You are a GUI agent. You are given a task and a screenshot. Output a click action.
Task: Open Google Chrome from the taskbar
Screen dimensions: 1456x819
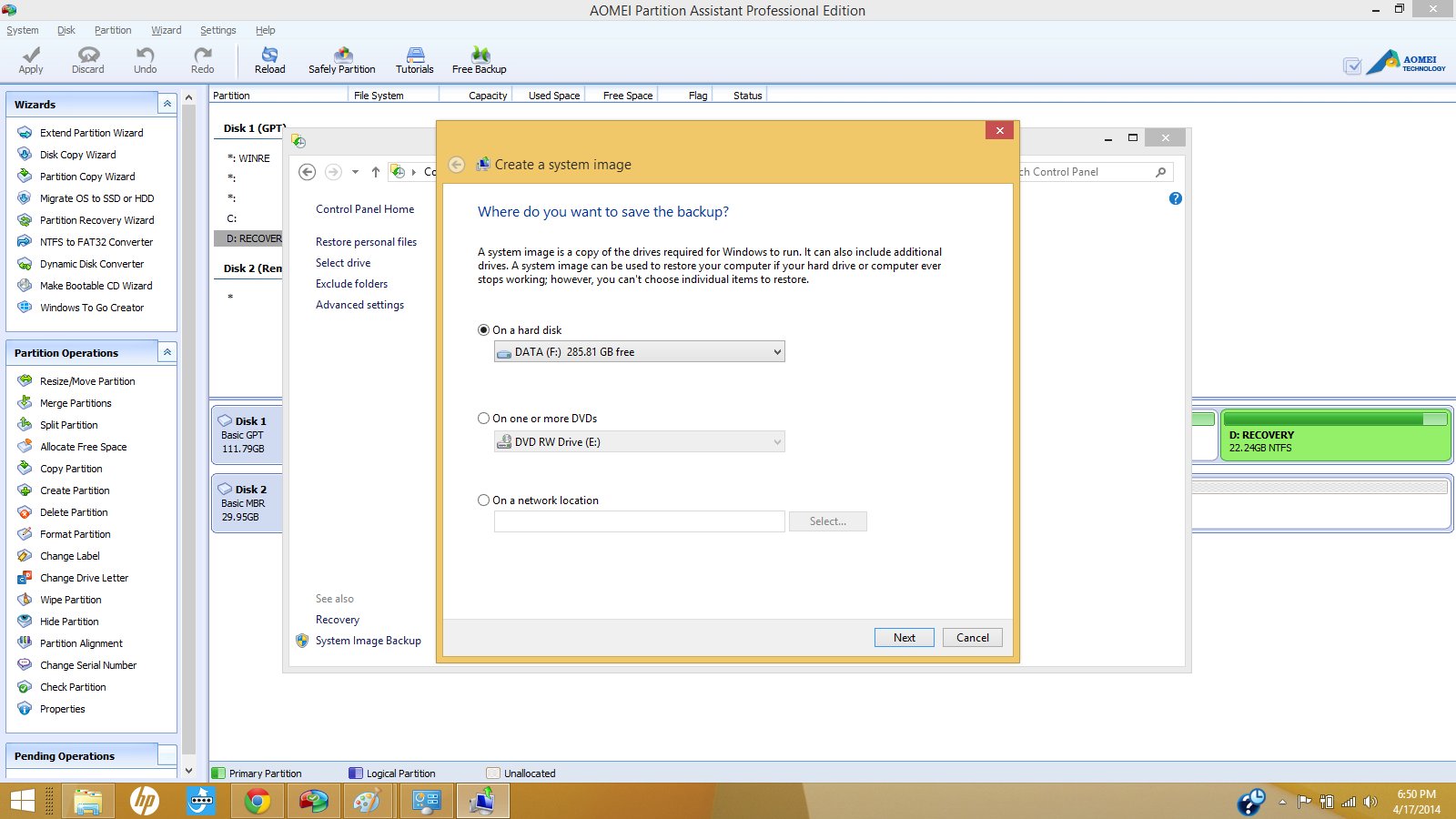point(258,802)
